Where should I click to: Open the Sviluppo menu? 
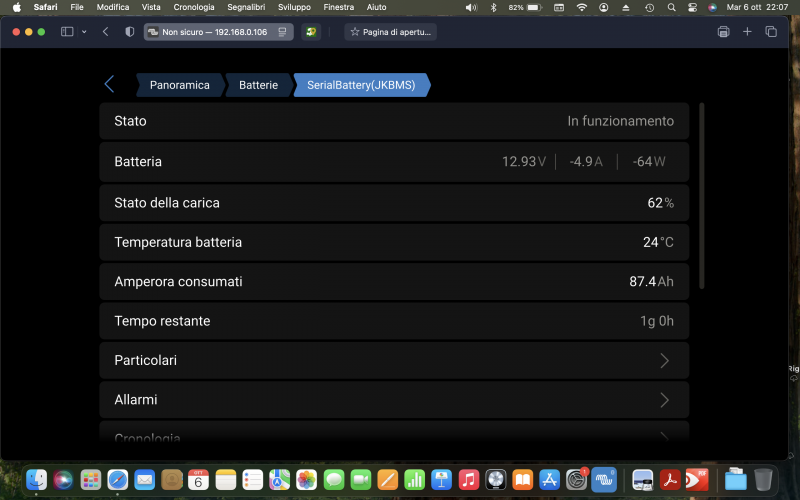[294, 7]
